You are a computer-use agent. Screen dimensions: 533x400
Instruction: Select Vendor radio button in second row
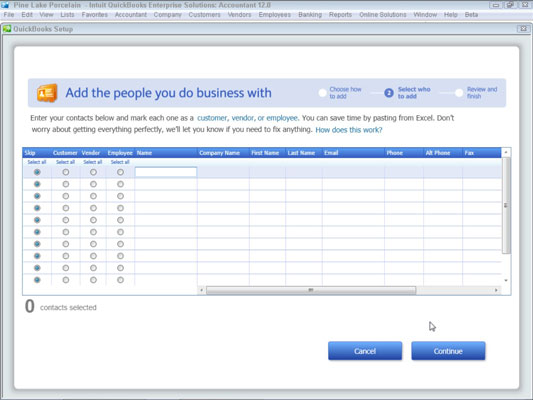[x=93, y=184]
